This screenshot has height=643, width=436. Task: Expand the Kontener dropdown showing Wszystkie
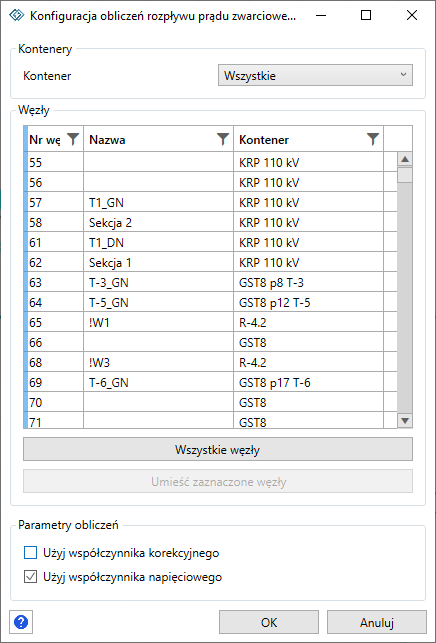click(x=315, y=75)
